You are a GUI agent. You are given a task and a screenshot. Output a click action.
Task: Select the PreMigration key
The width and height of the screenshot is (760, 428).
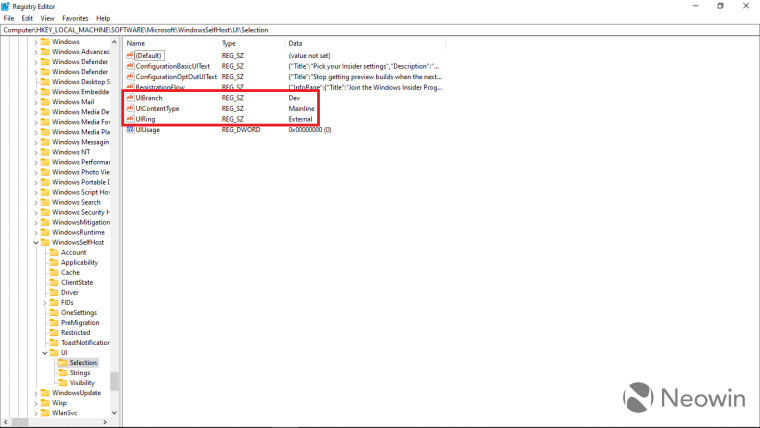click(x=80, y=322)
